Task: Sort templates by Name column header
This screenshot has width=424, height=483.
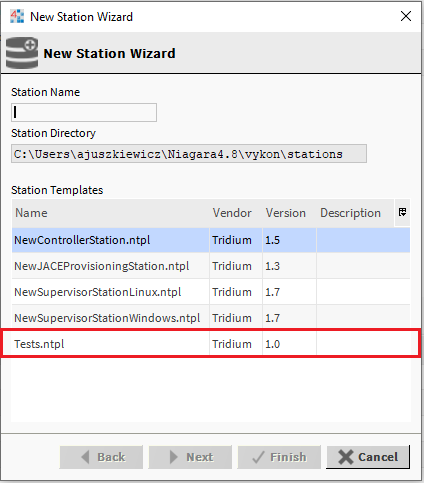Action: 111,213
